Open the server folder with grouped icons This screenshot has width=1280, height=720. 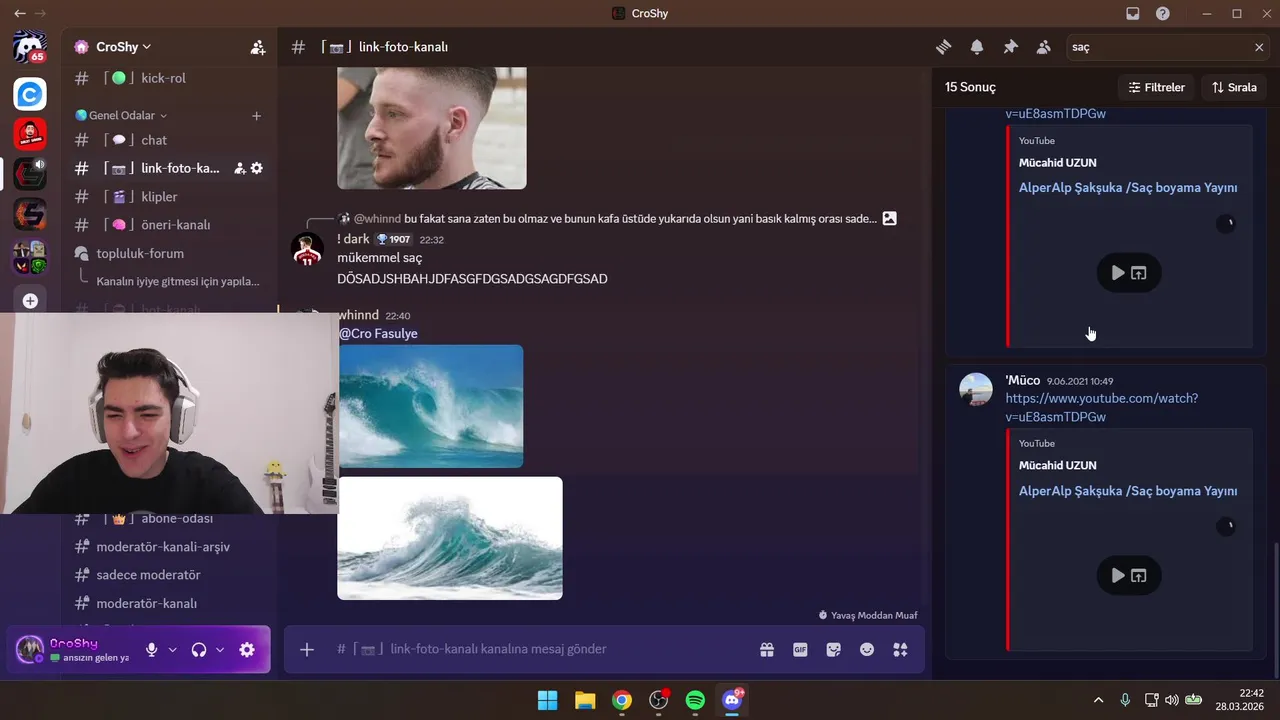pos(30,257)
